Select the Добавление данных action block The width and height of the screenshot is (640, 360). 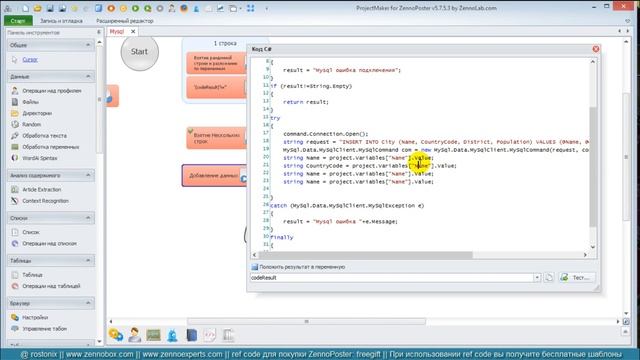(x=213, y=176)
